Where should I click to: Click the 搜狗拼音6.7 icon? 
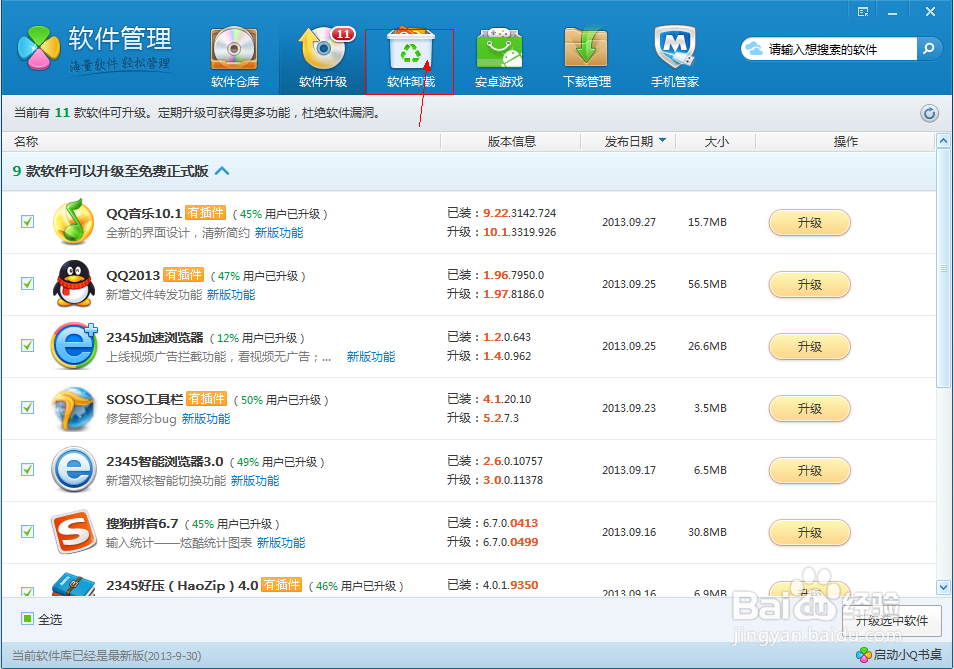tap(74, 532)
